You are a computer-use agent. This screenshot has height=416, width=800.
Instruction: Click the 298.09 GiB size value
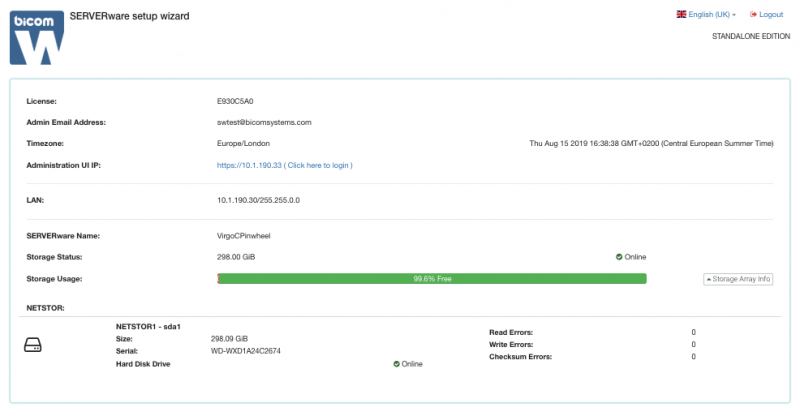229,339
